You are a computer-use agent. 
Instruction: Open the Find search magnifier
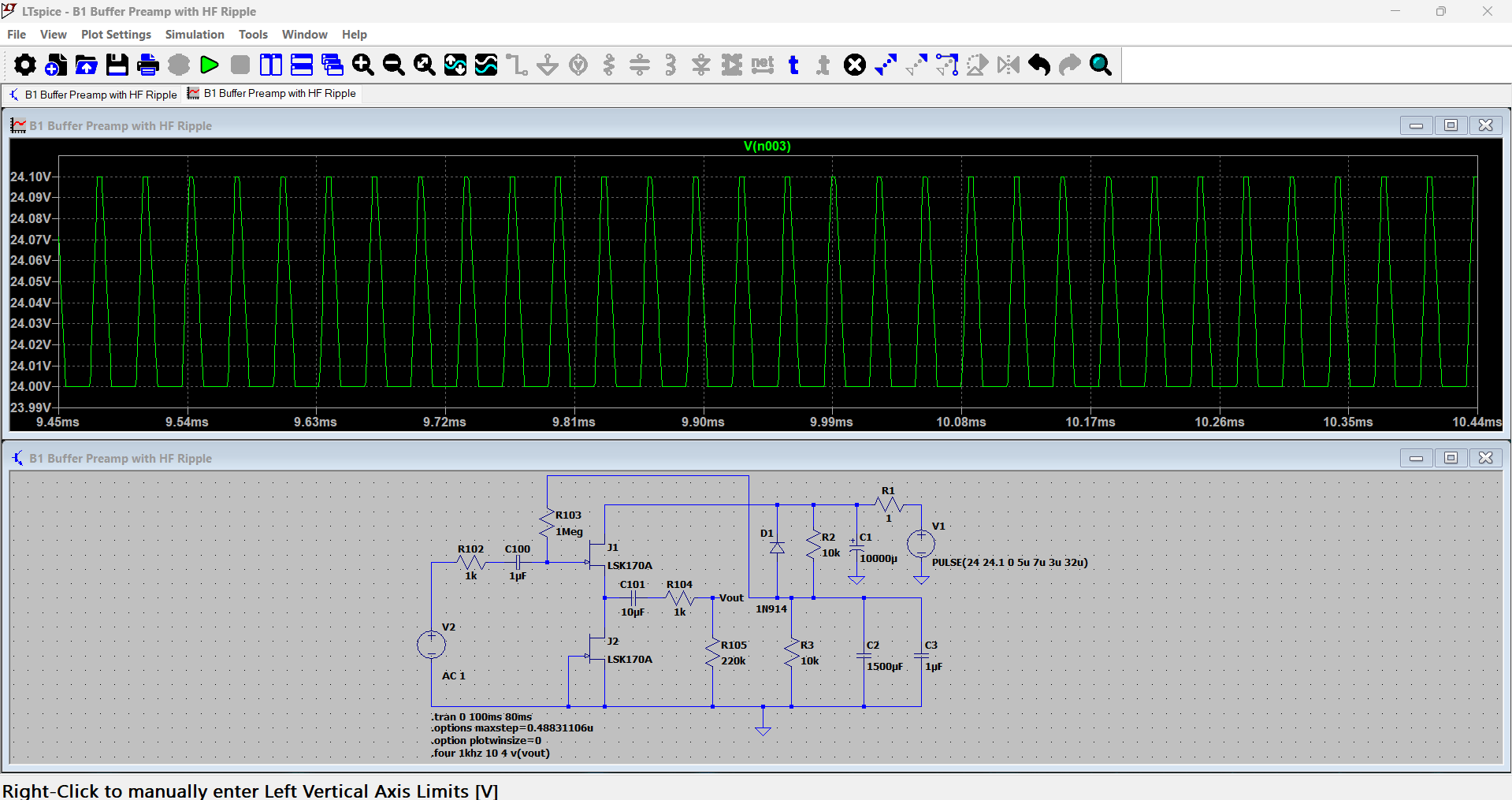click(1101, 65)
